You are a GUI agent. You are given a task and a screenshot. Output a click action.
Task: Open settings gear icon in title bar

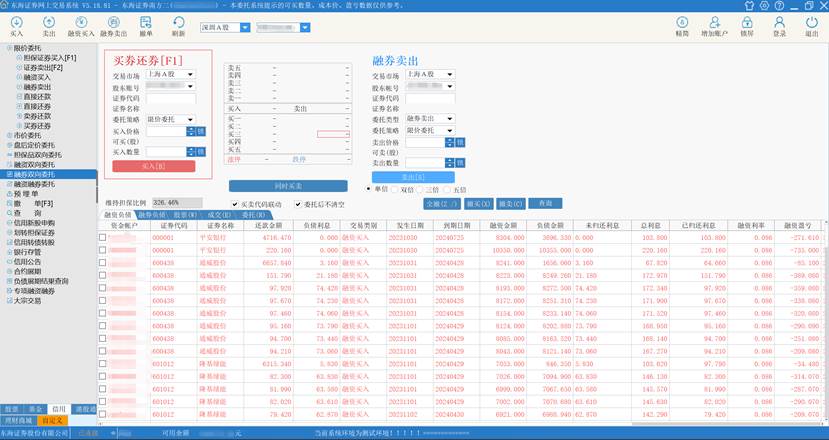(764, 5)
